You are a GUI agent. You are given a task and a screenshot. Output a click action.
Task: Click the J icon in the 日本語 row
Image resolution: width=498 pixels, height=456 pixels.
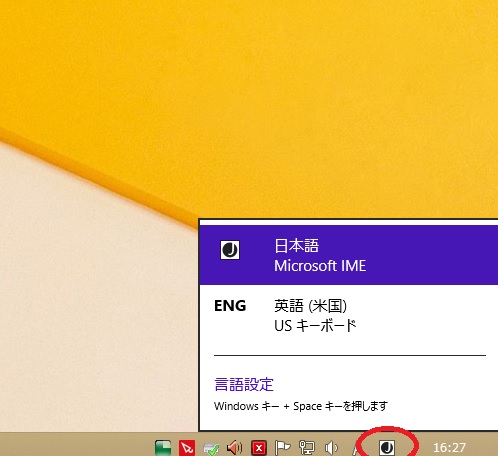point(230,250)
